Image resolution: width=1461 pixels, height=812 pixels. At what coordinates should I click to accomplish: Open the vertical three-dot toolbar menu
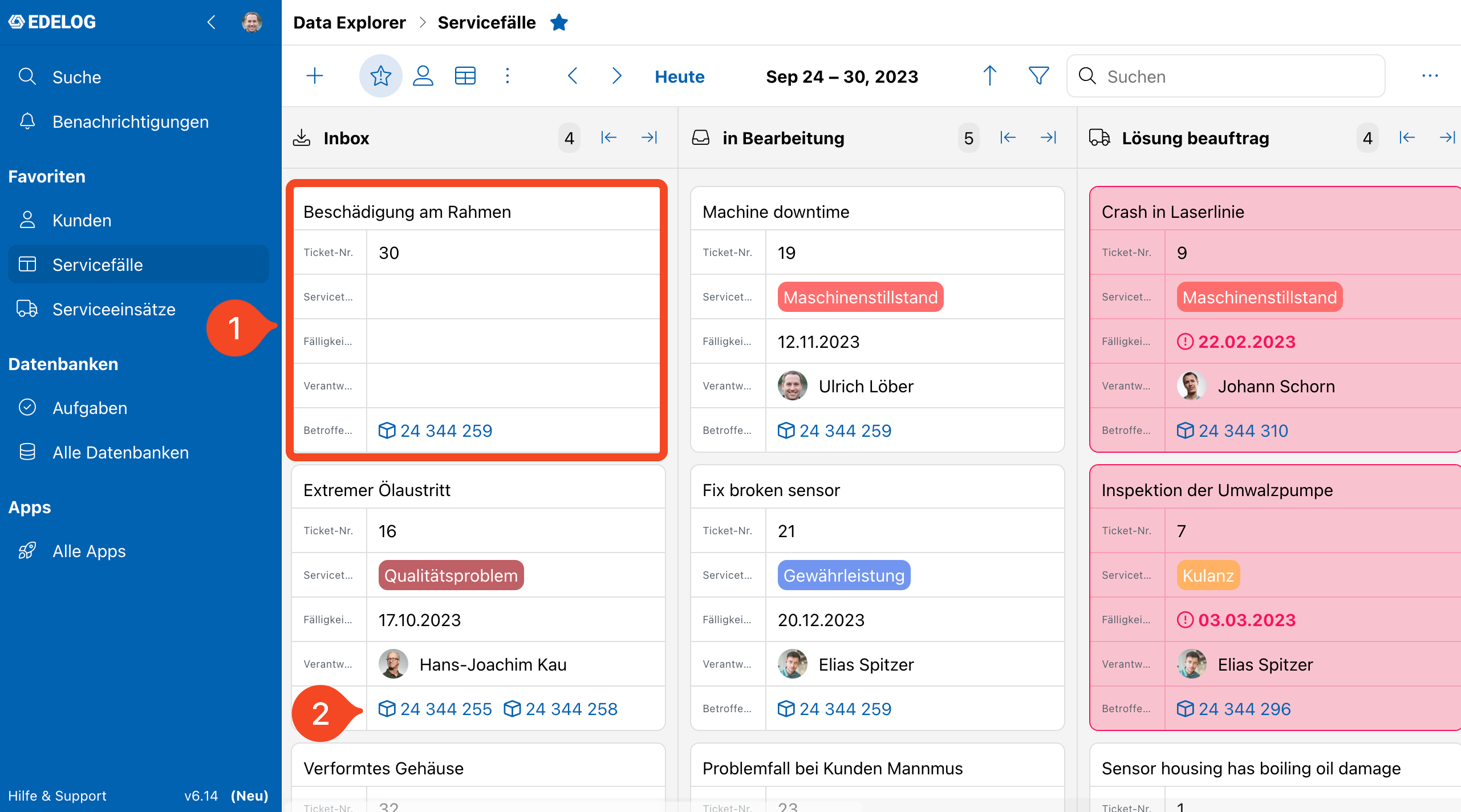click(508, 76)
